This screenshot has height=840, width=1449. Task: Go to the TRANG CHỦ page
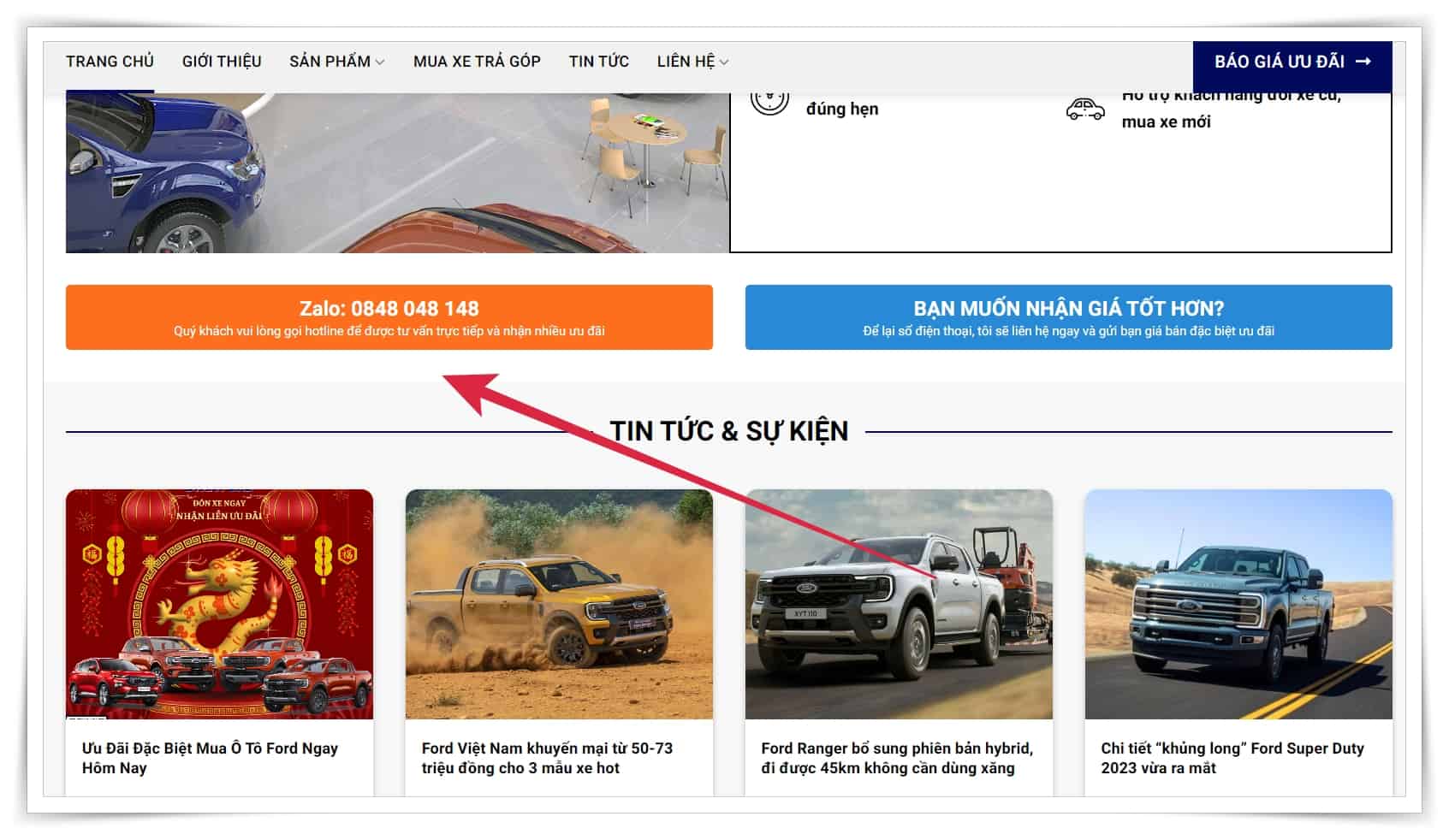tap(110, 62)
